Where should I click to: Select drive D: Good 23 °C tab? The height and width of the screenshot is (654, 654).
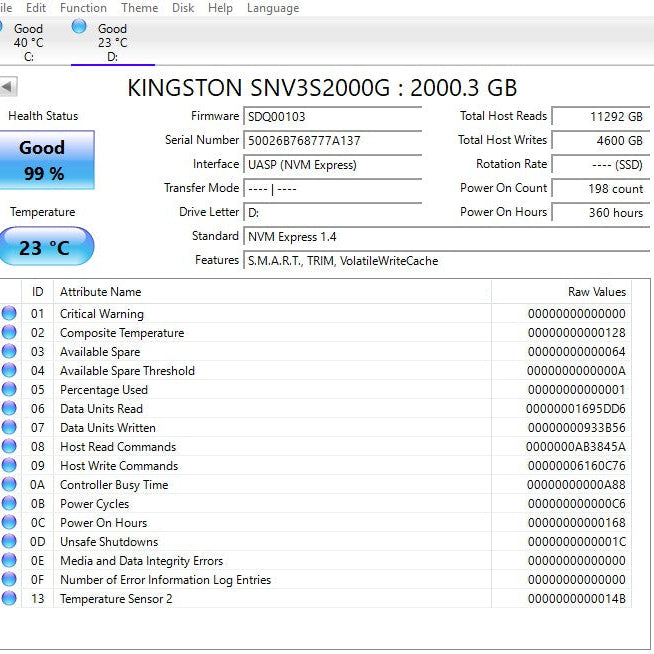pos(113,43)
